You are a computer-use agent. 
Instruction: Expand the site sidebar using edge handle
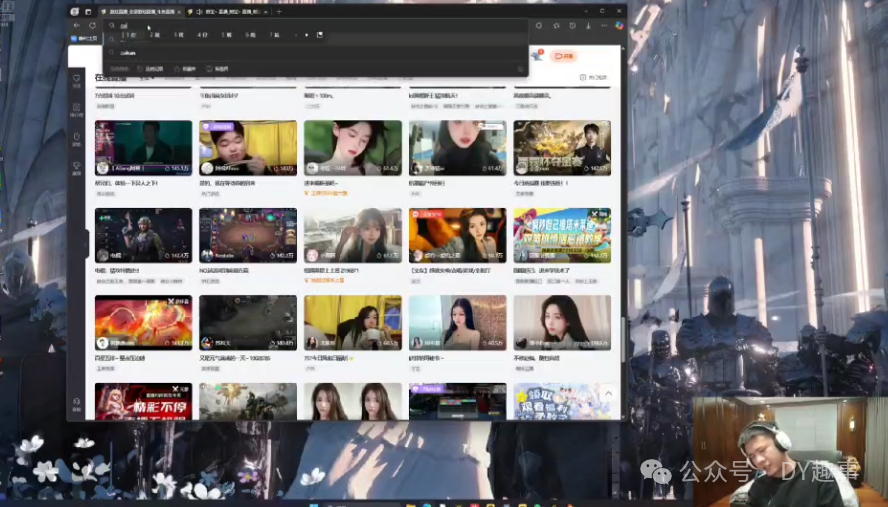86,244
